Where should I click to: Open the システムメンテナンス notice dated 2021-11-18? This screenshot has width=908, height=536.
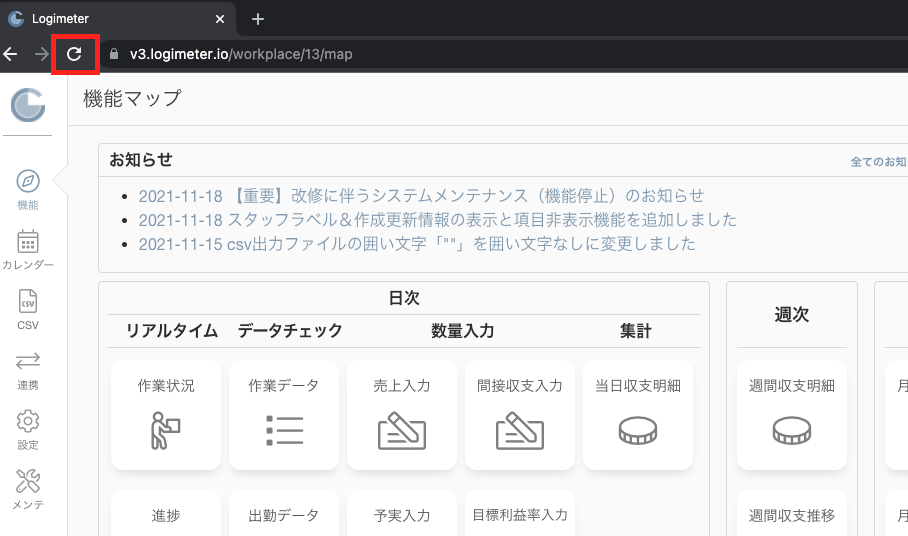point(421,196)
